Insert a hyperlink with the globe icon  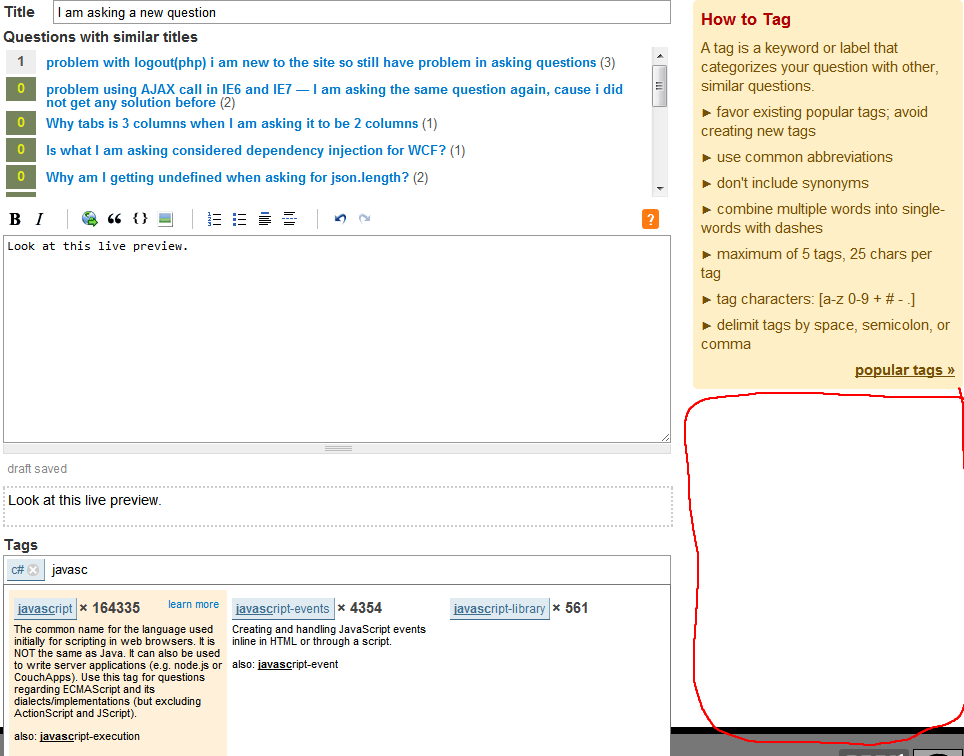[x=90, y=219]
